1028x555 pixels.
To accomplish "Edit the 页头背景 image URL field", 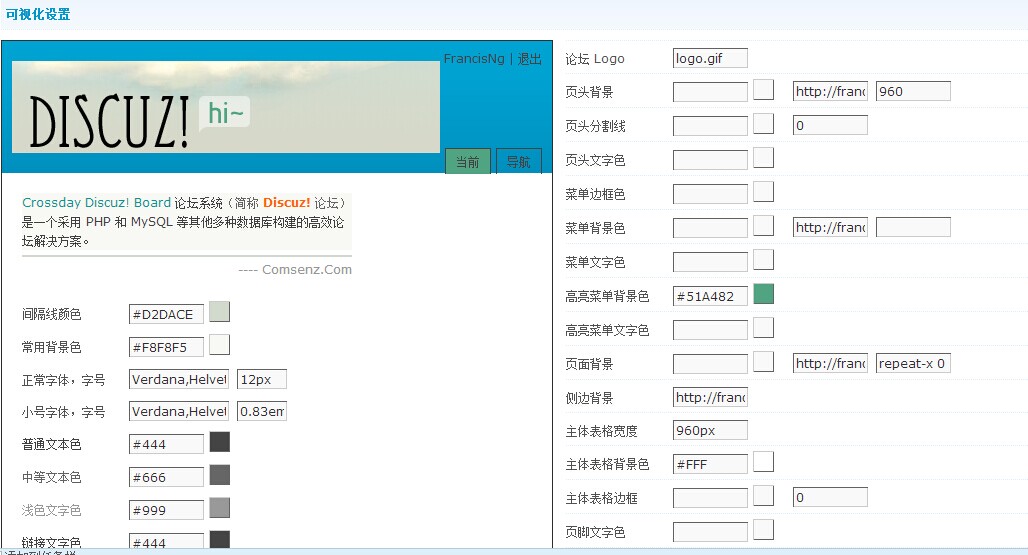I will tap(830, 91).
